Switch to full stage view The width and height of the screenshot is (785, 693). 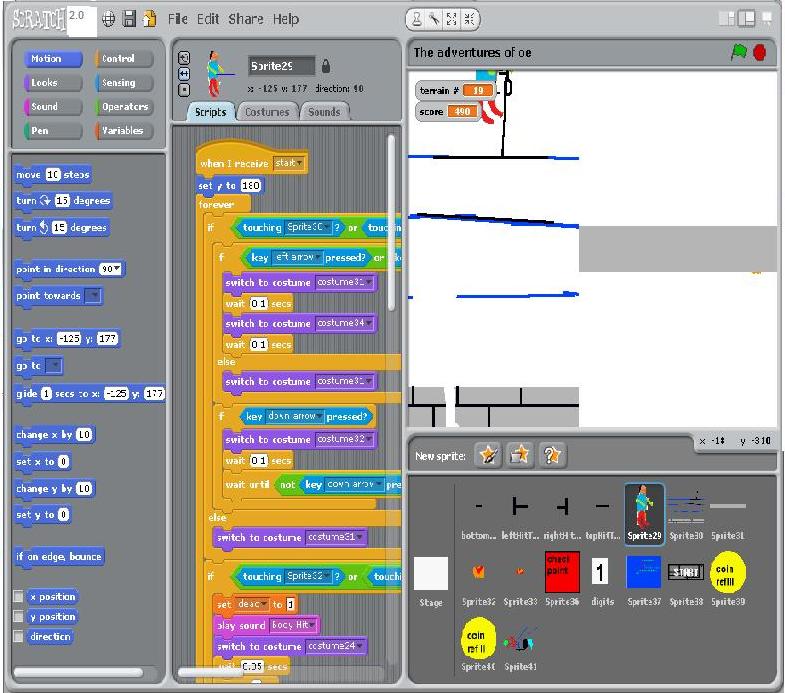click(746, 19)
